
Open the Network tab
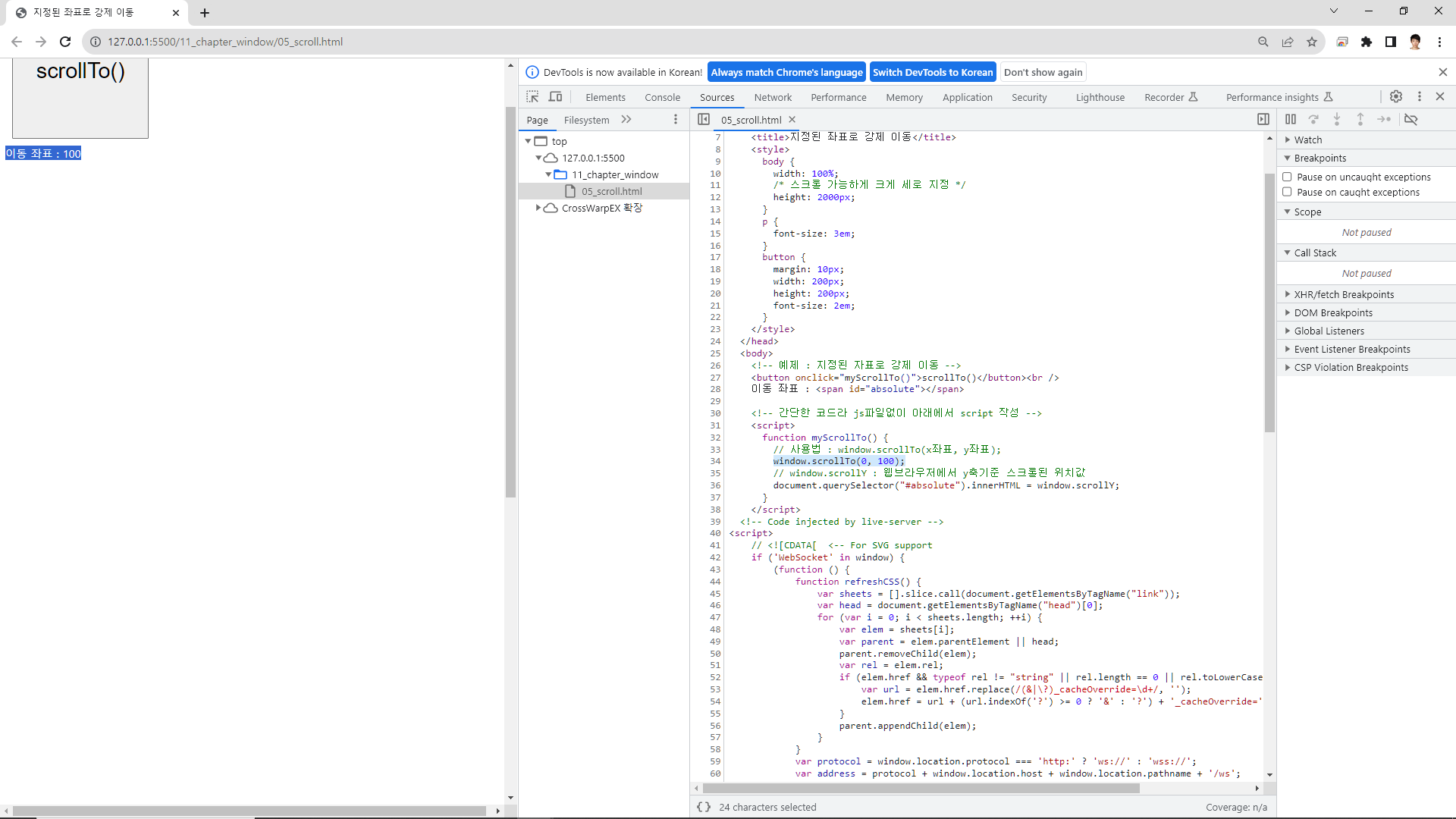click(x=773, y=97)
